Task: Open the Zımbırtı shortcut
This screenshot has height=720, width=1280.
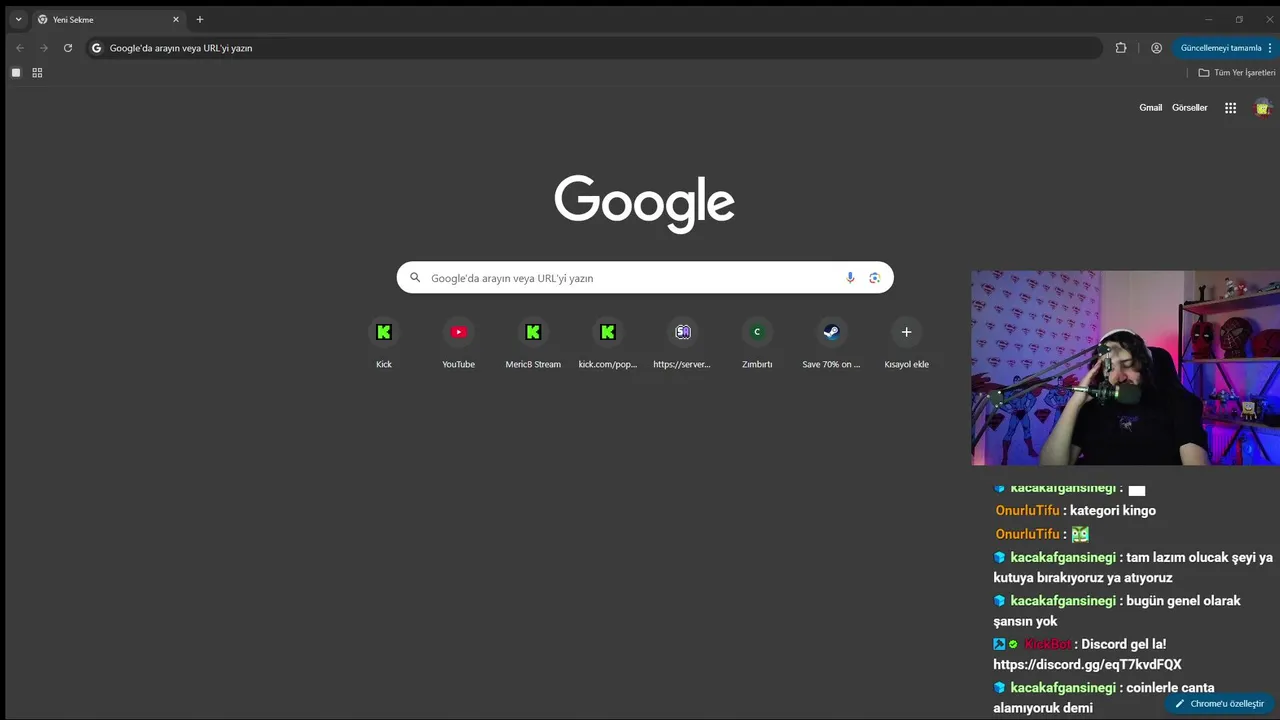Action: pos(757,343)
